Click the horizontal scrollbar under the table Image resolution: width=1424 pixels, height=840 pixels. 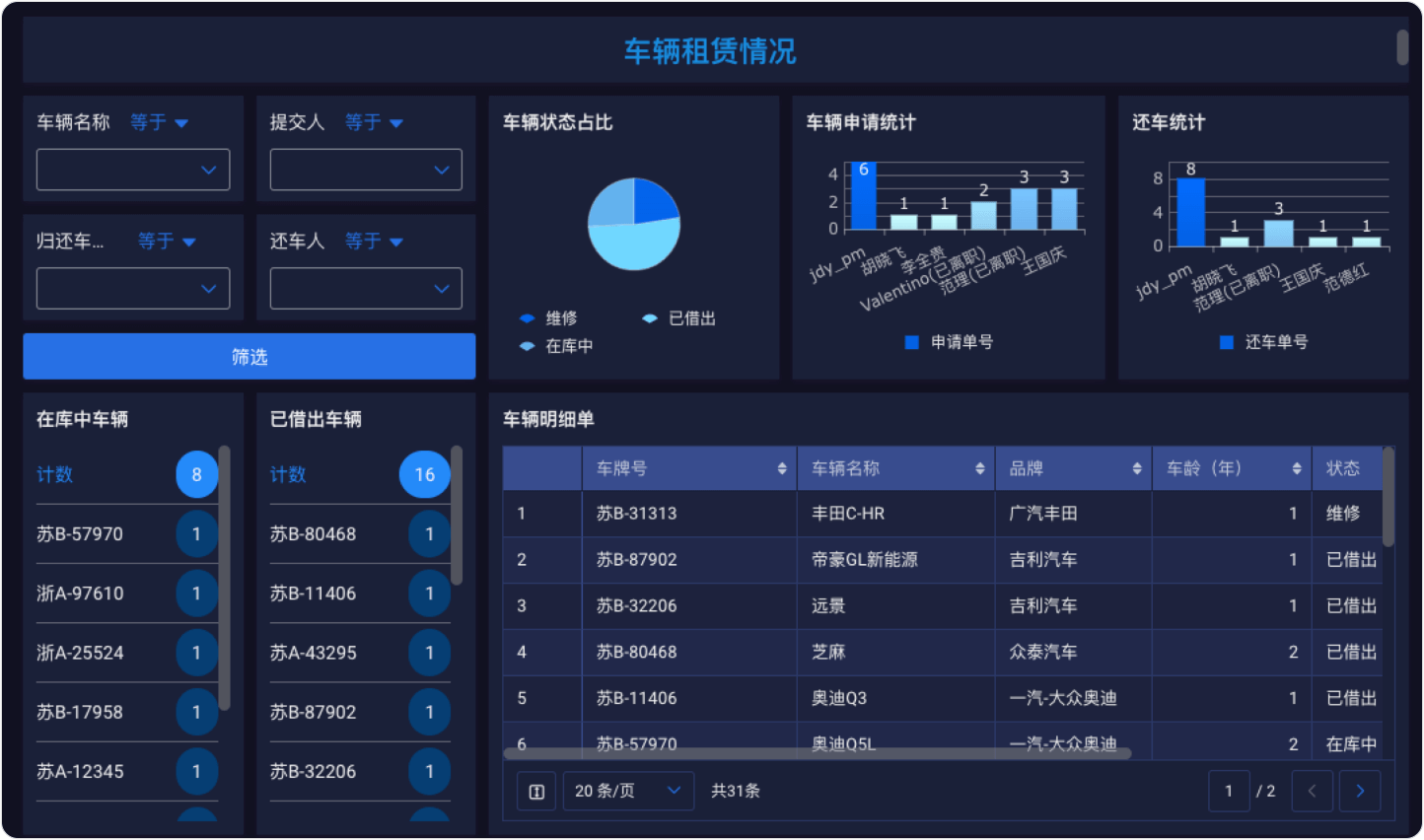pyautogui.click(x=817, y=753)
